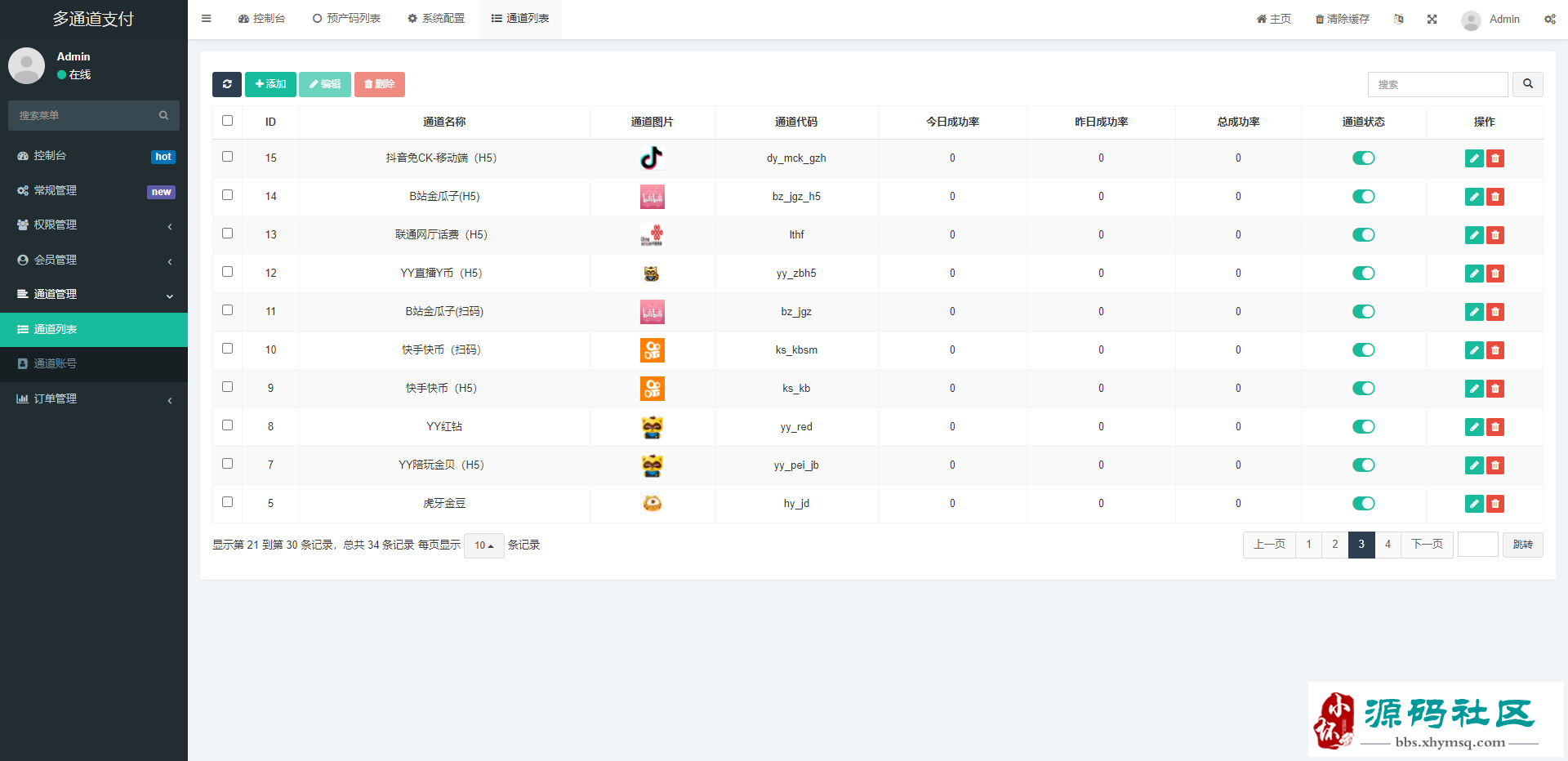Open the page size dropdown showing 10
The height and width of the screenshot is (761, 1568).
coord(483,545)
